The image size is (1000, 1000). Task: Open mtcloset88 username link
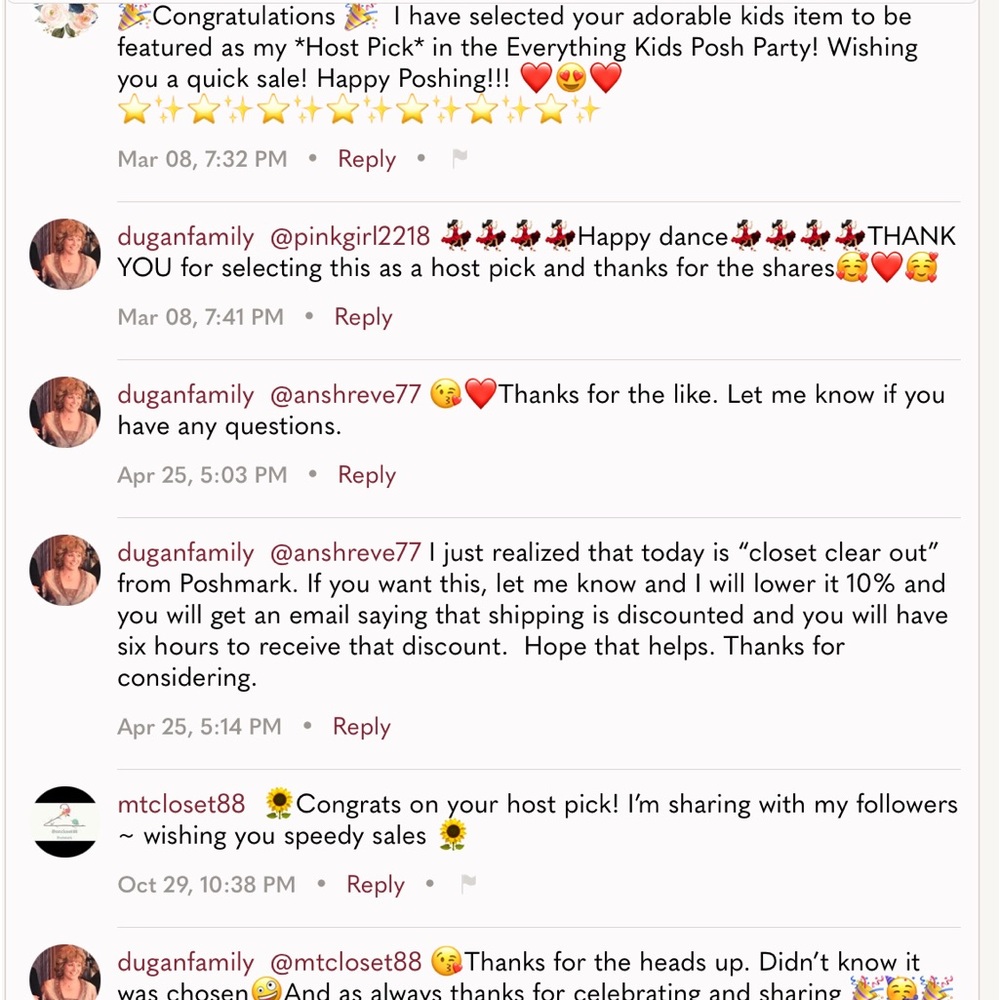pos(181,804)
